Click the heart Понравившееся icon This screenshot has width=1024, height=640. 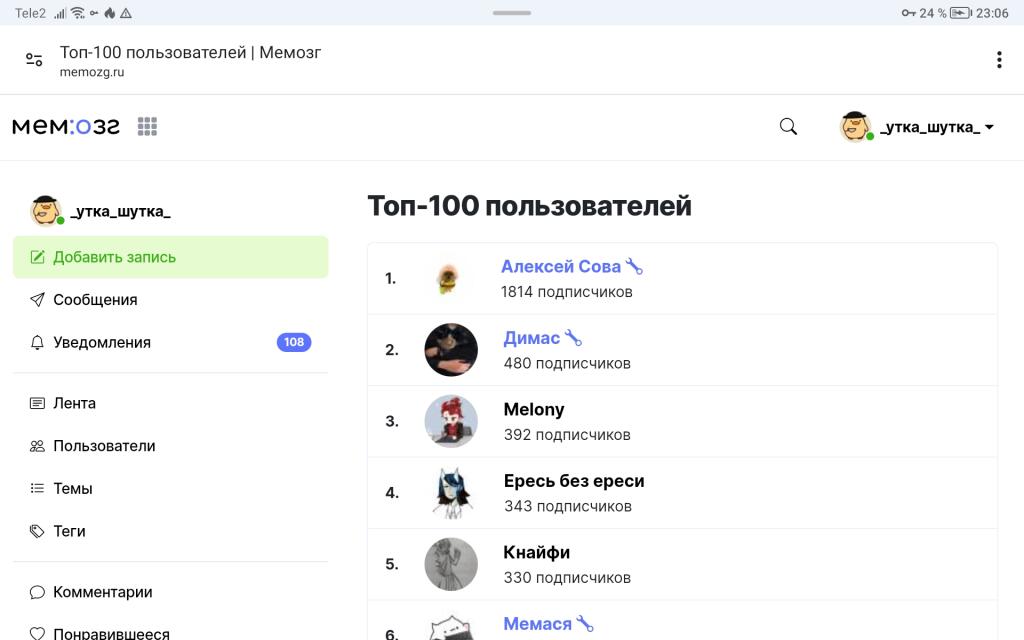37,633
